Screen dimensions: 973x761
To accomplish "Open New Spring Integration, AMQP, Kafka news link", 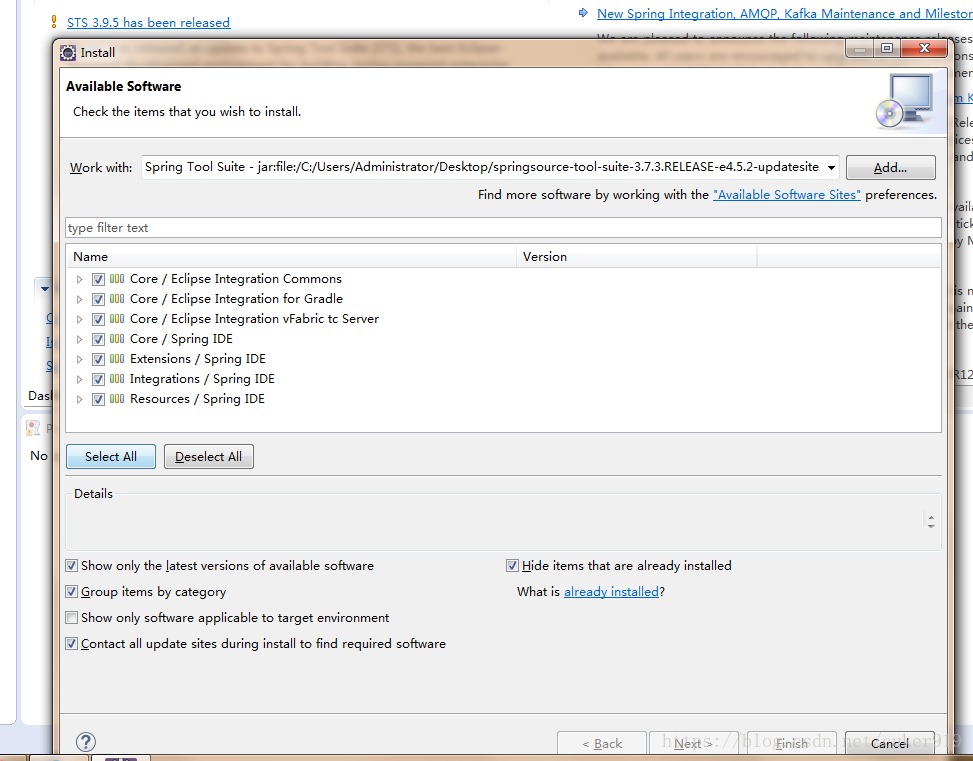I will pyautogui.click(x=784, y=14).
